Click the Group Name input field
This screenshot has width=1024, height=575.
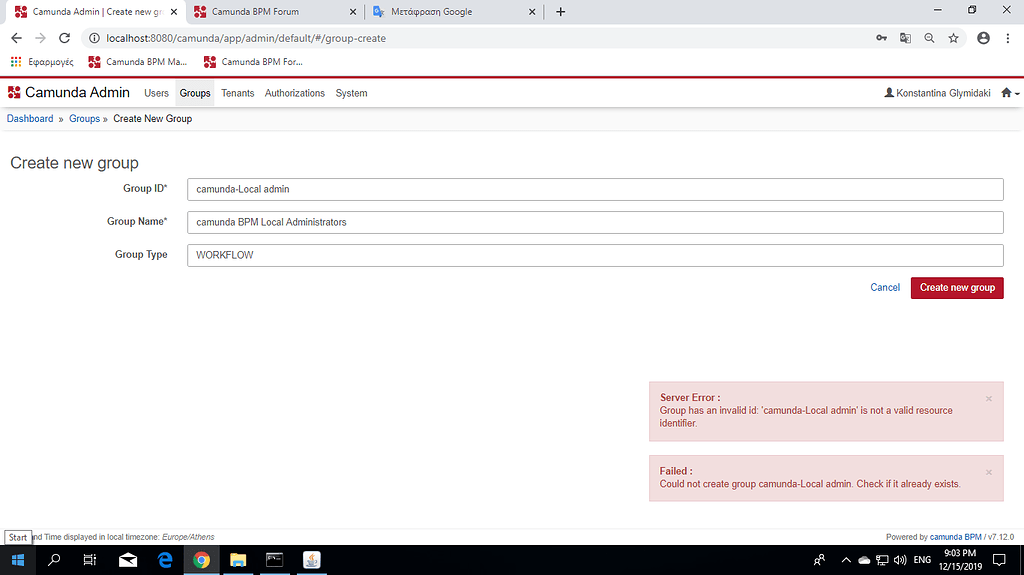pyautogui.click(x=595, y=222)
